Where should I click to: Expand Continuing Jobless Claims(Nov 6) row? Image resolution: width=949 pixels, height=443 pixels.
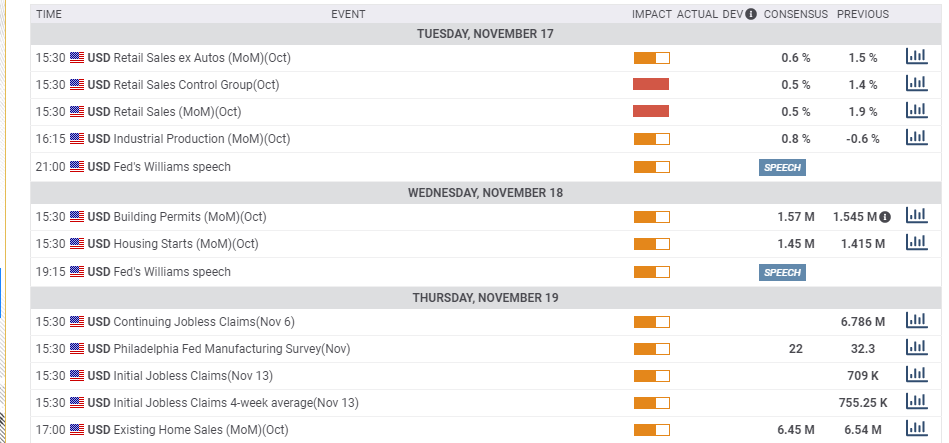pyautogui.click(x=482, y=322)
